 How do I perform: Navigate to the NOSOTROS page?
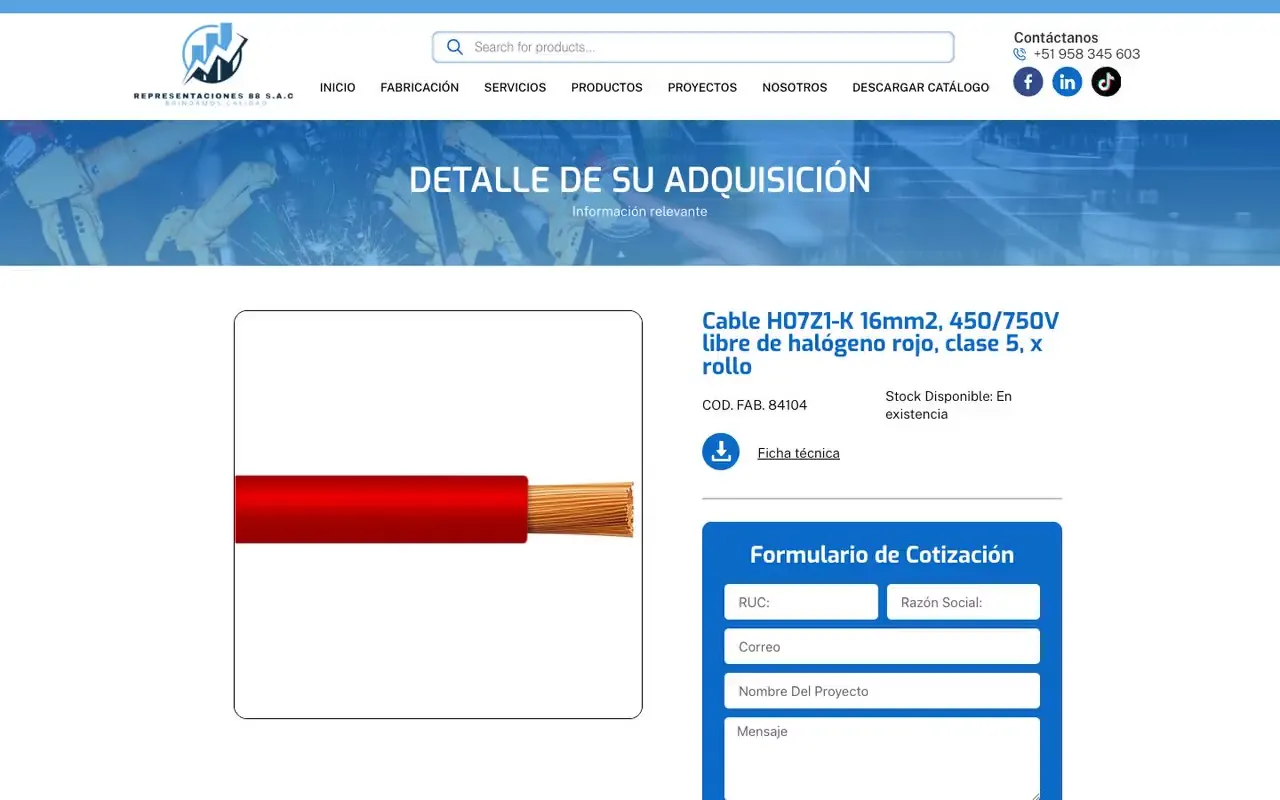(x=795, y=88)
